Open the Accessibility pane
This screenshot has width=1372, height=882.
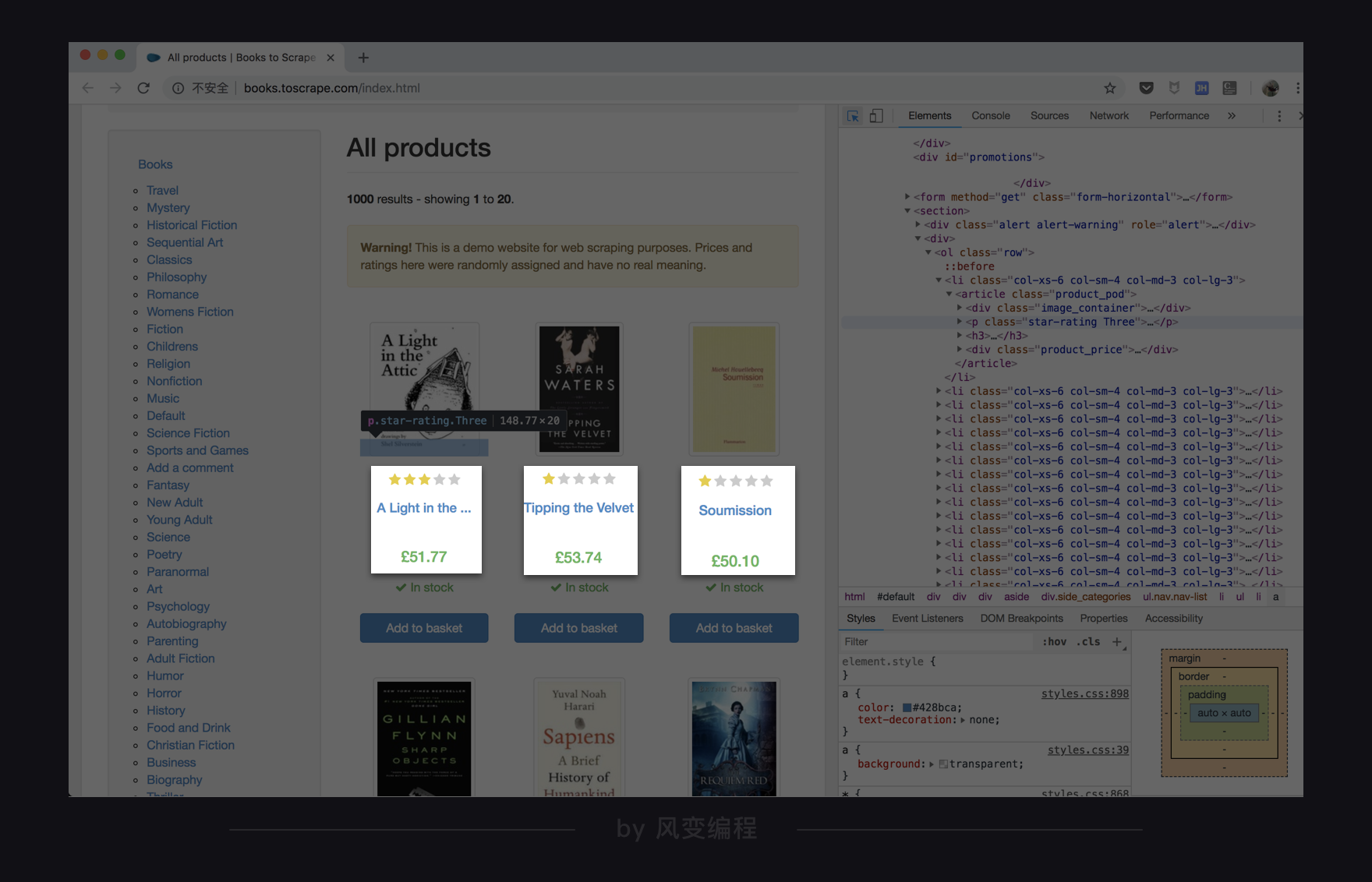[x=1174, y=618]
